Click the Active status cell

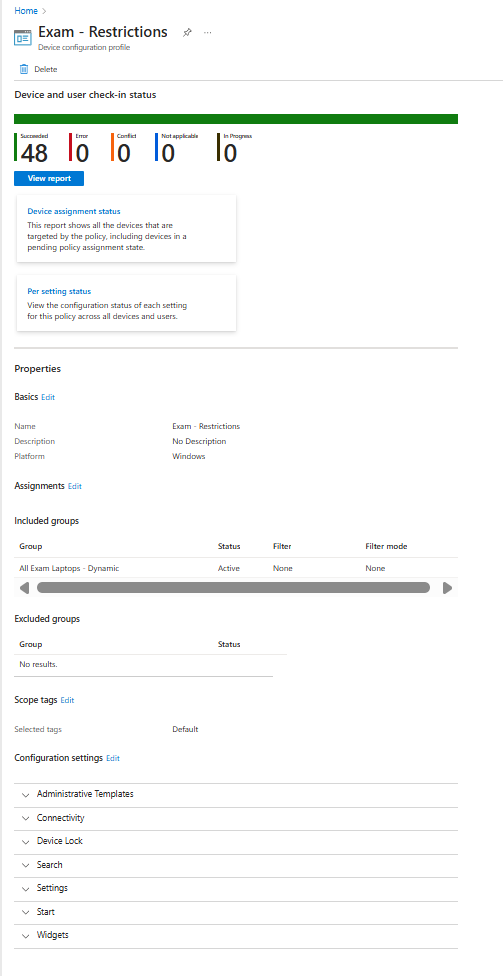tap(228, 568)
